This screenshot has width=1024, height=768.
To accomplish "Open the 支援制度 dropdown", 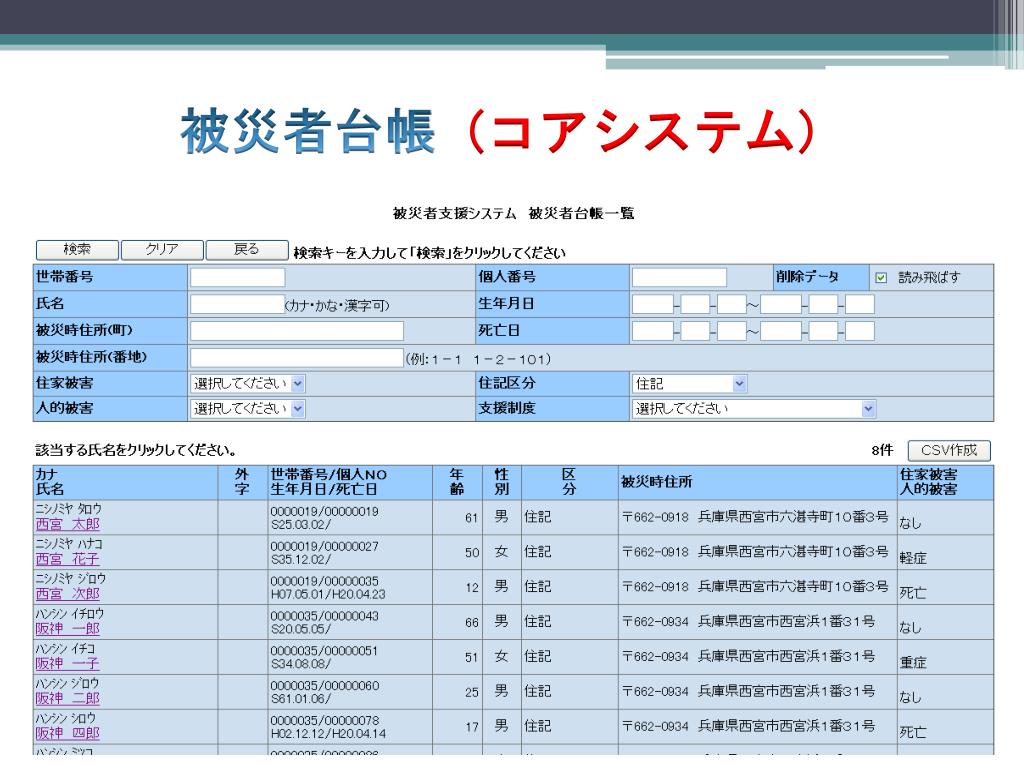I will (754, 409).
